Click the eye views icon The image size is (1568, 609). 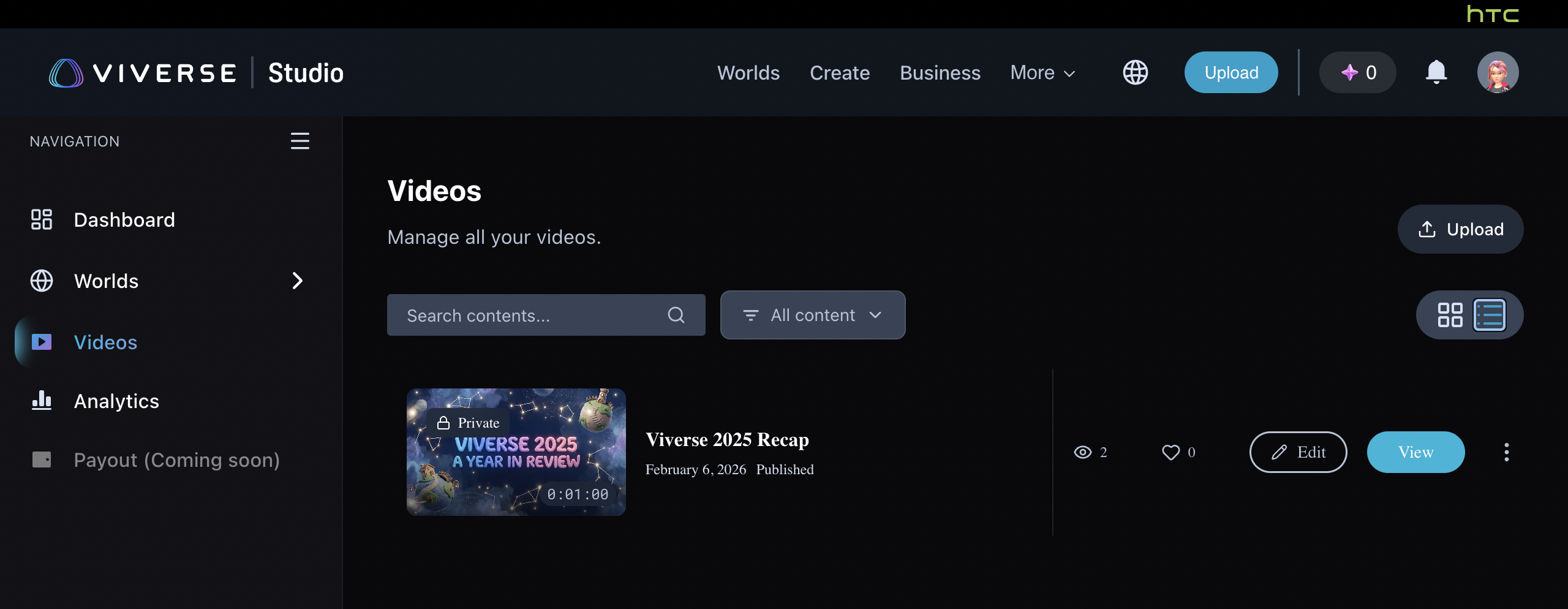tap(1082, 452)
